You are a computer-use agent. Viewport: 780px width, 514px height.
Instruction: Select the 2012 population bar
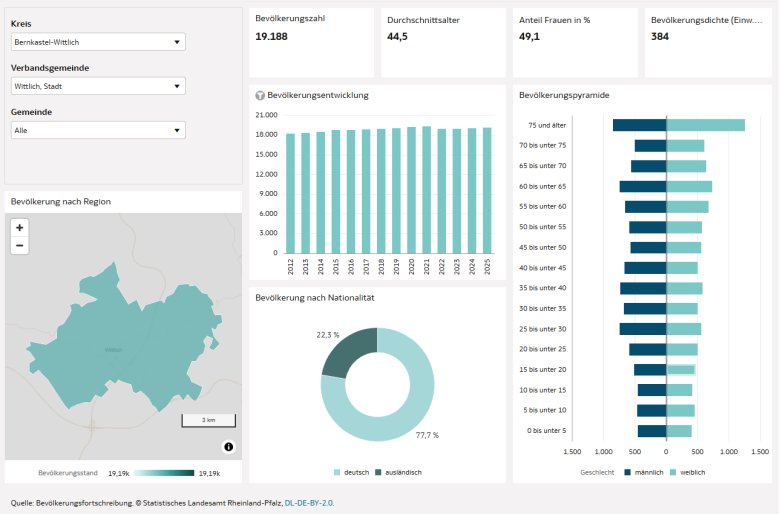click(x=291, y=193)
